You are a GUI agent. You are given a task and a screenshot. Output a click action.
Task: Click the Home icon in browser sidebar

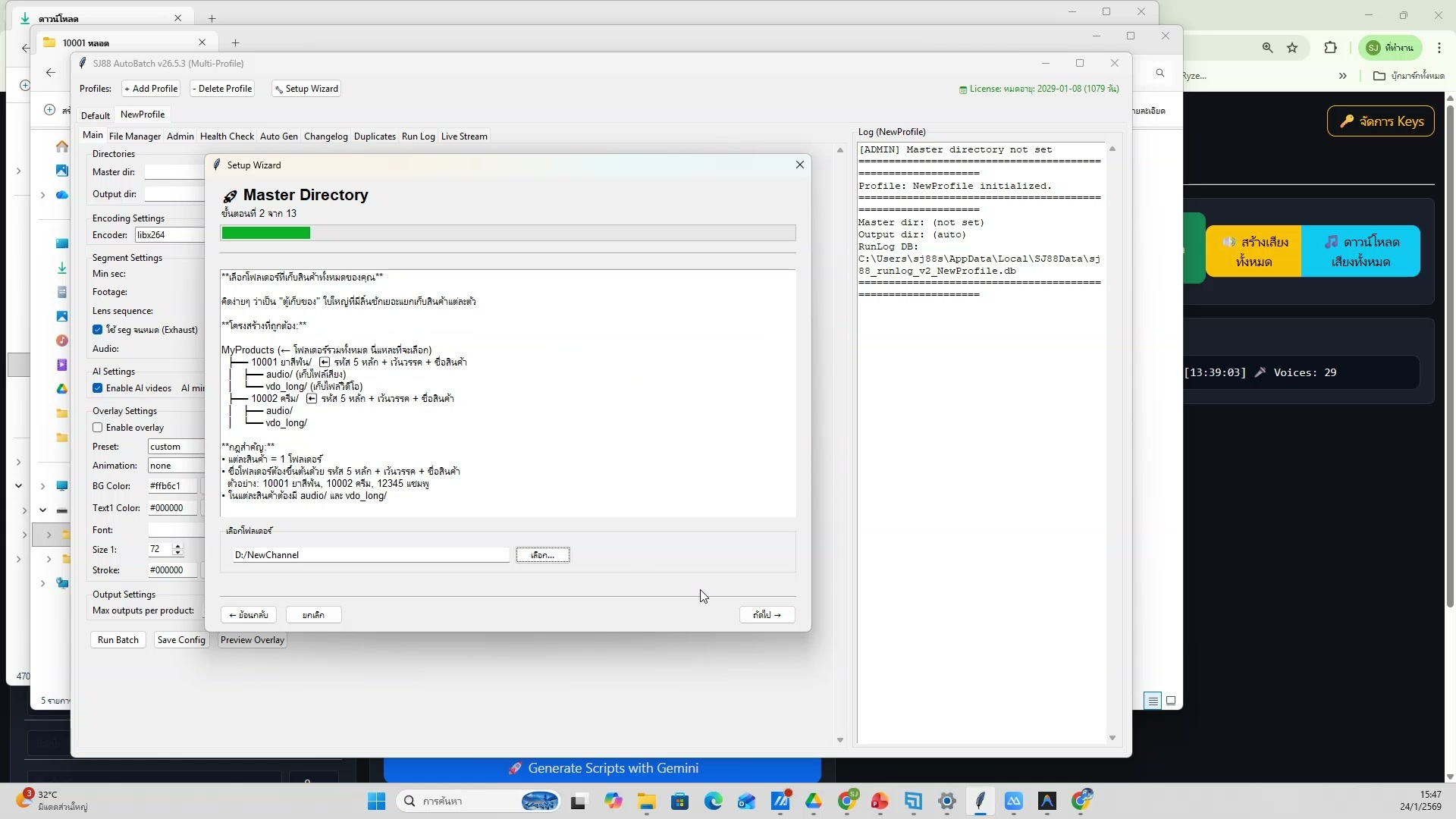[x=61, y=146]
